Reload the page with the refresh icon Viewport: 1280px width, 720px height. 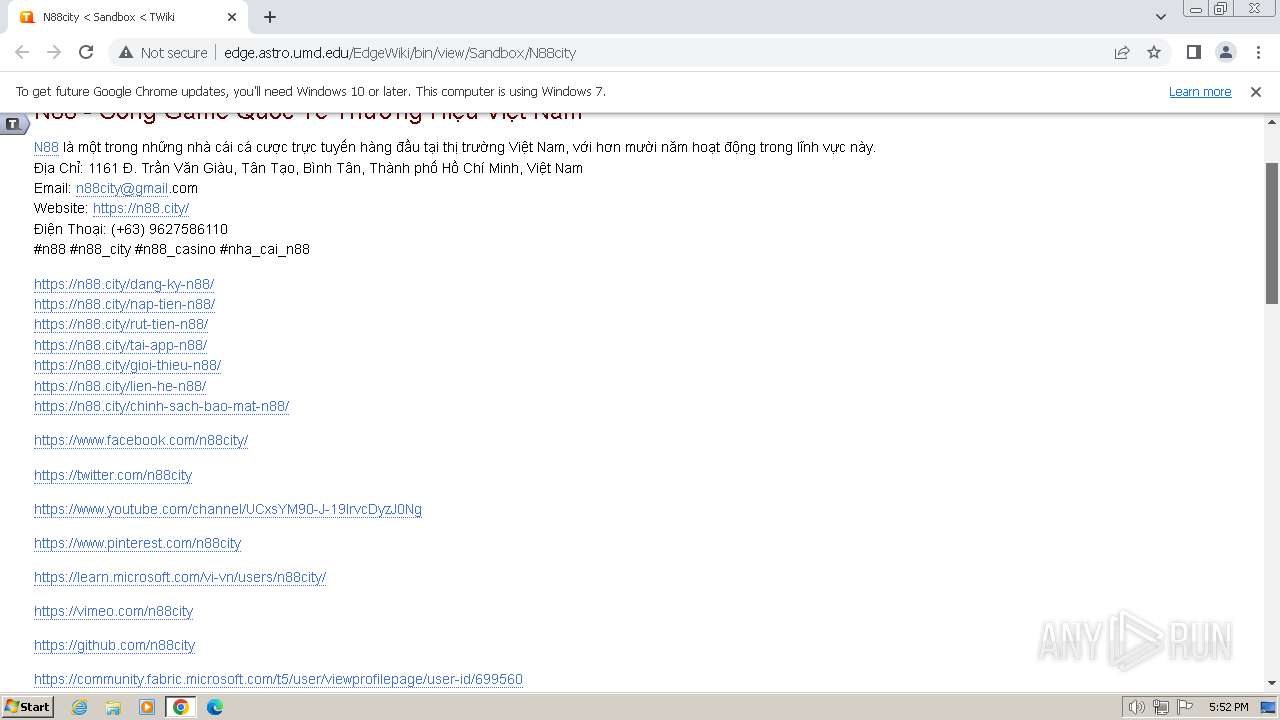click(x=86, y=52)
